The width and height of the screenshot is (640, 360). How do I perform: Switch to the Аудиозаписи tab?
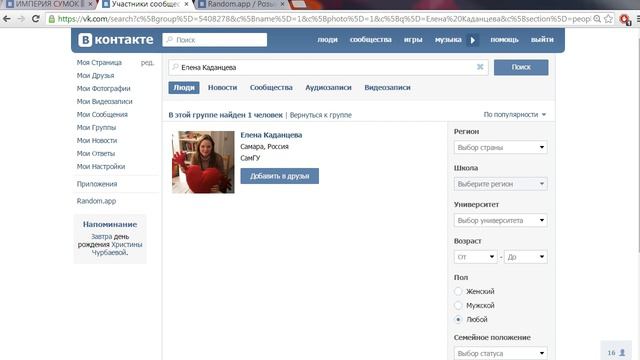pyautogui.click(x=328, y=87)
